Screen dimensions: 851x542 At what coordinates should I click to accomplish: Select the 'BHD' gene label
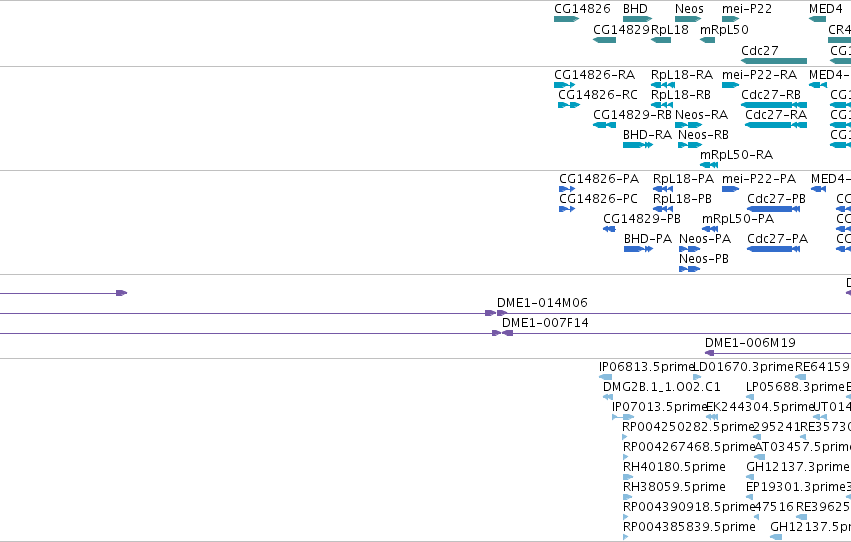point(635,9)
